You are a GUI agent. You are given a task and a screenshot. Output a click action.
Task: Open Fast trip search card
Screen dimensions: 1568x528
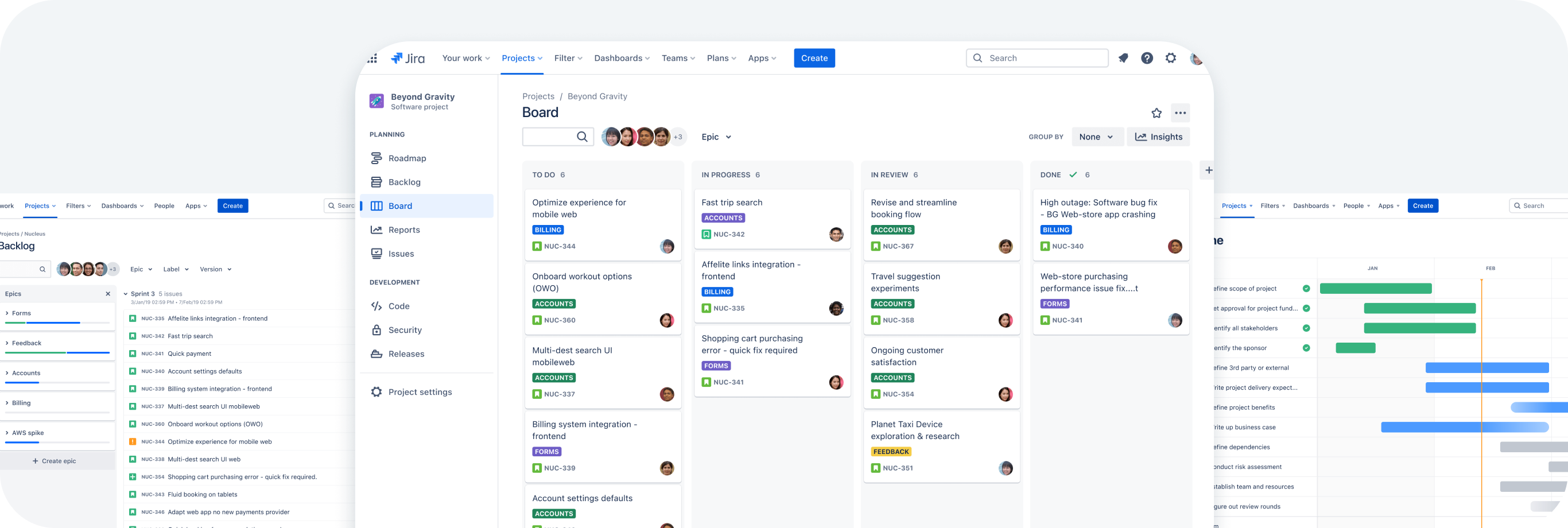772,219
